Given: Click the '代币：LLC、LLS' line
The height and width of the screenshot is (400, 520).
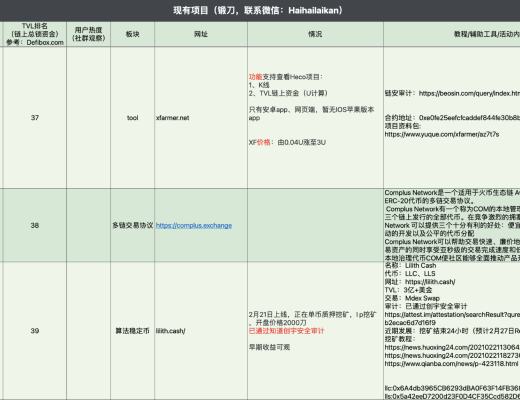Looking at the screenshot, I should pyautogui.click(x=410, y=274).
